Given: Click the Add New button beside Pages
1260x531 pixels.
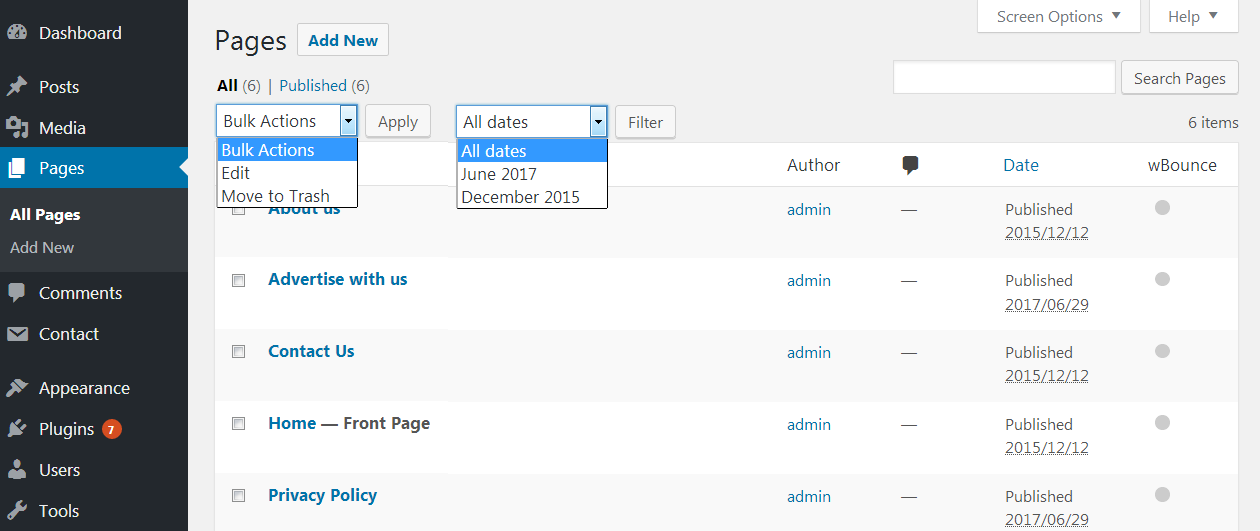Looking at the screenshot, I should coord(343,40).
